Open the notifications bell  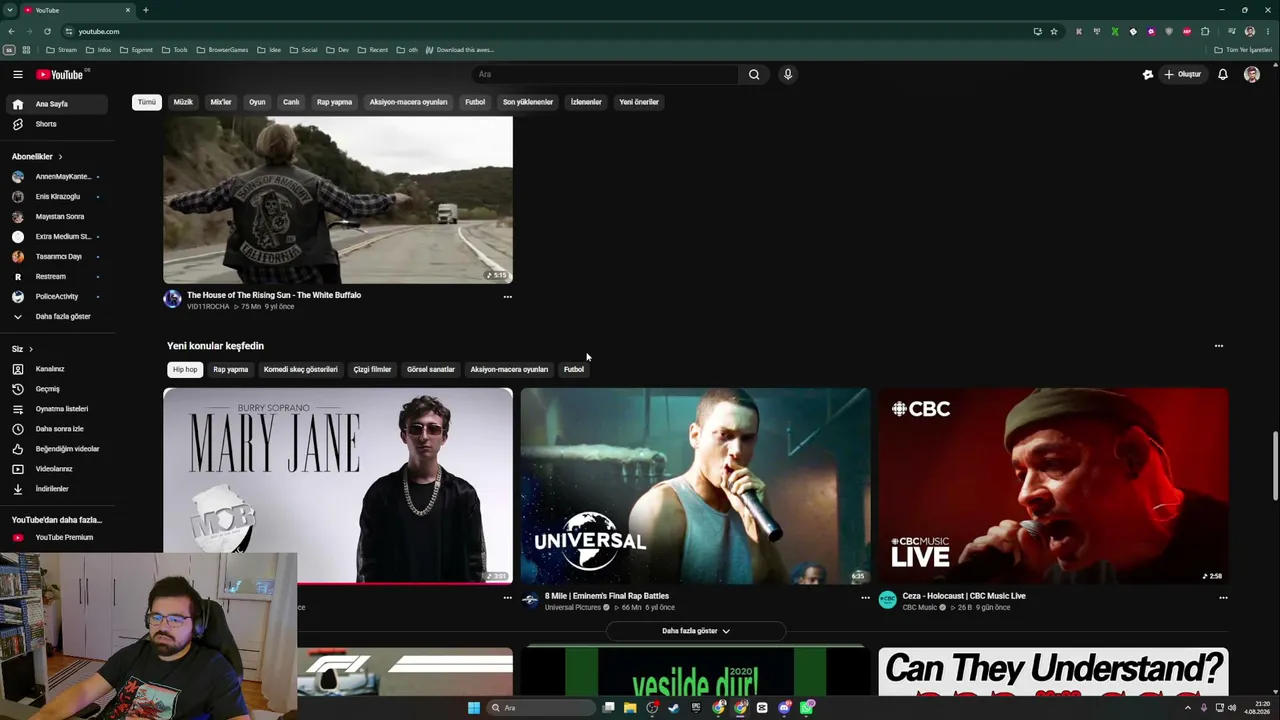(1222, 74)
